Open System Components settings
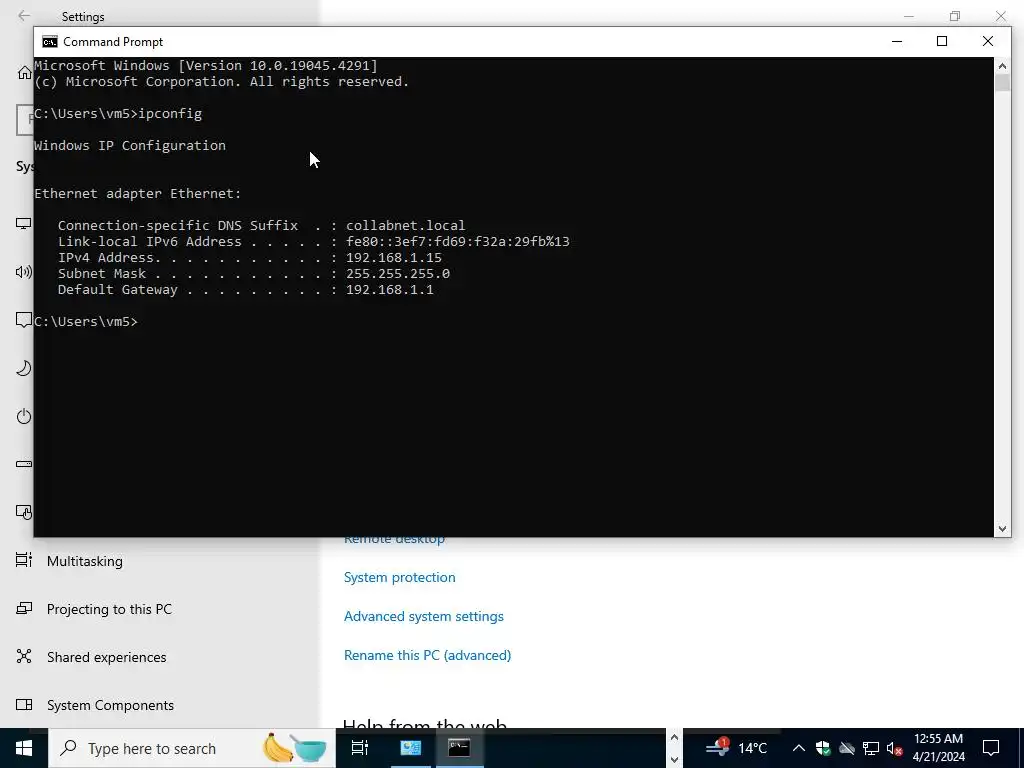The image size is (1024, 768). pos(110,705)
